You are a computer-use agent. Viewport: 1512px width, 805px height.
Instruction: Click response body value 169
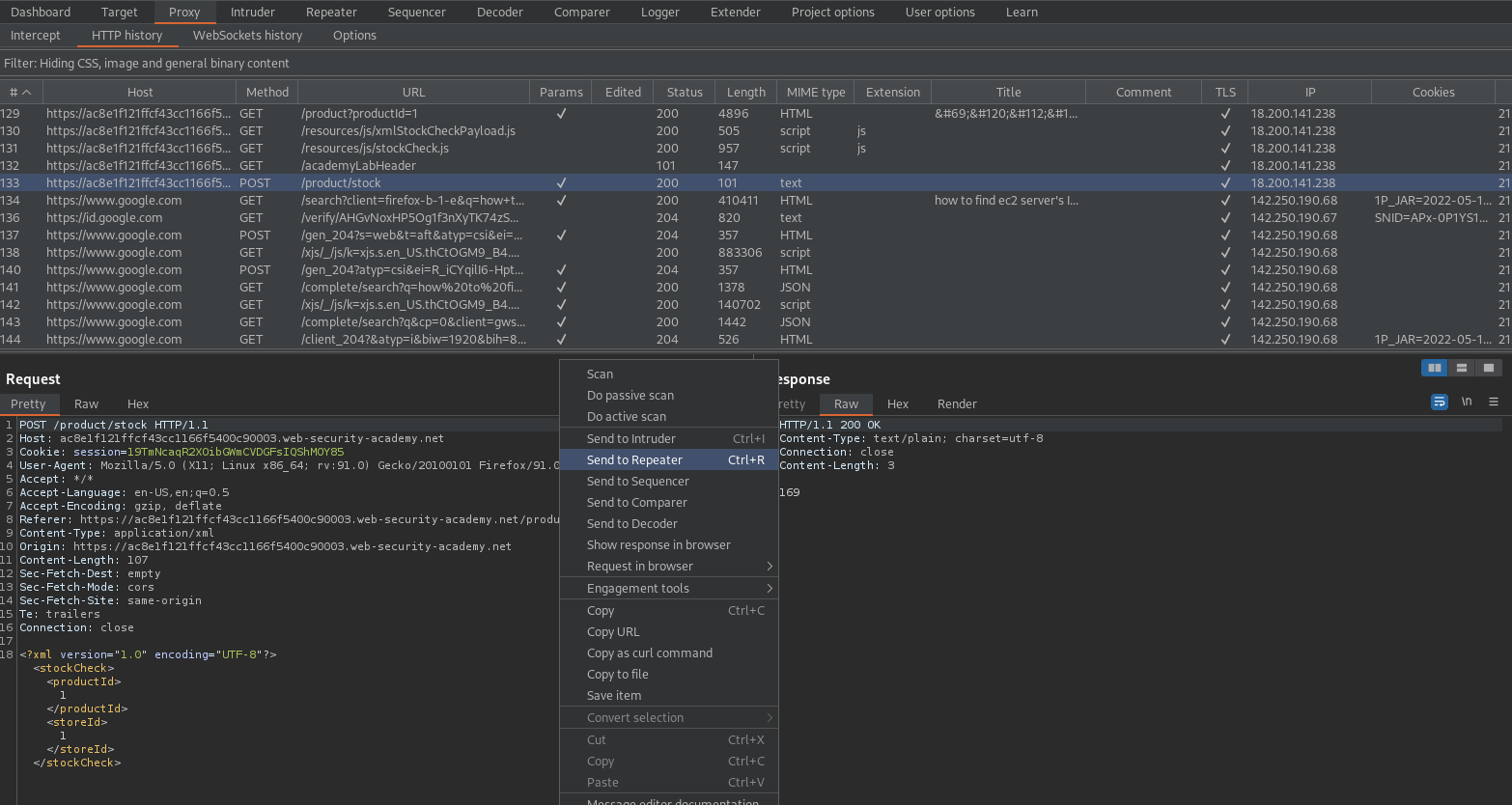[790, 492]
